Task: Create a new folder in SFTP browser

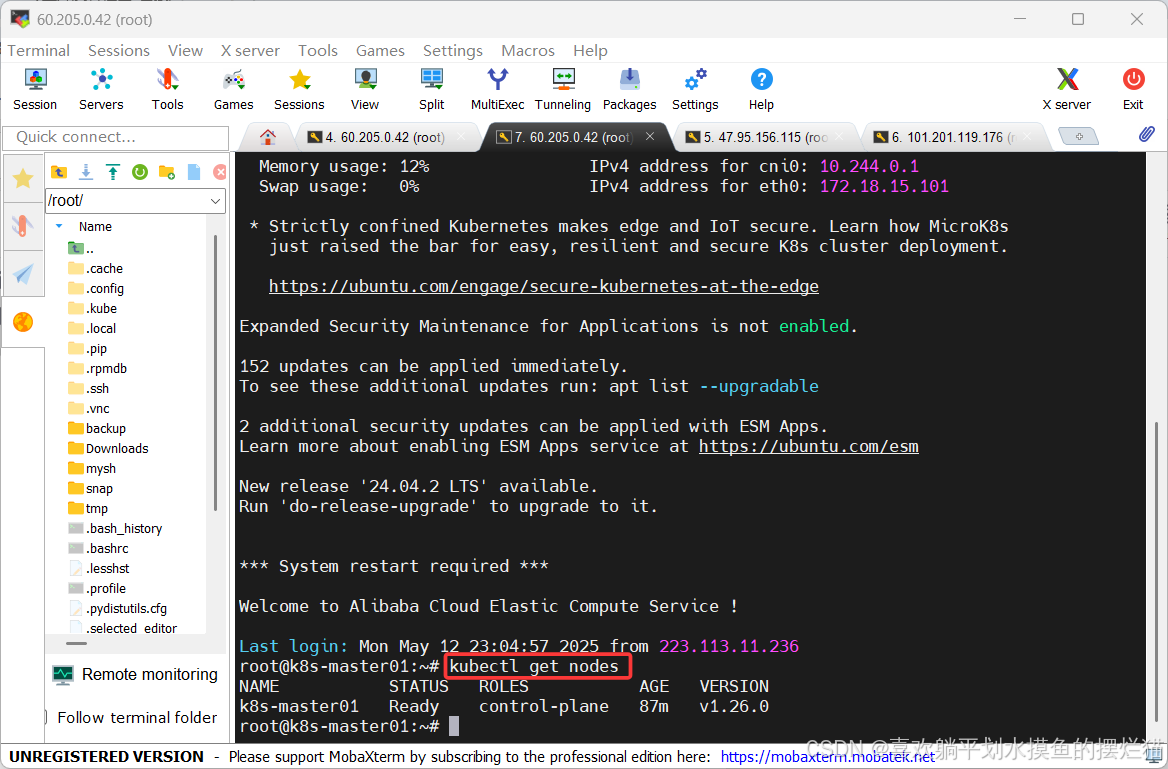Action: click(x=167, y=172)
